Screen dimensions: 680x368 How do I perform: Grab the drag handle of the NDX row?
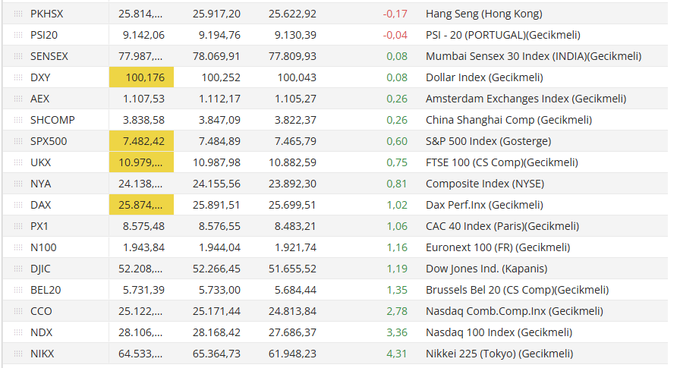(x=18, y=332)
